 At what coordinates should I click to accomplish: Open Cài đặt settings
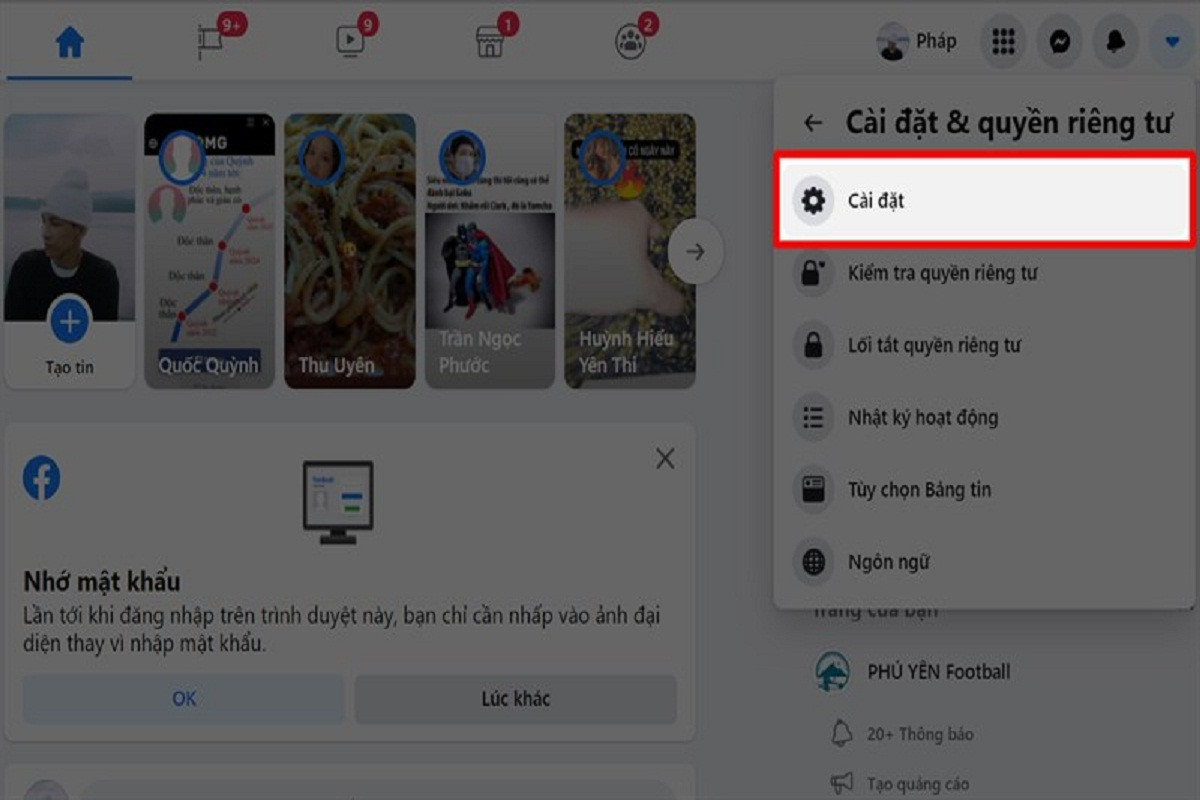tap(985, 200)
